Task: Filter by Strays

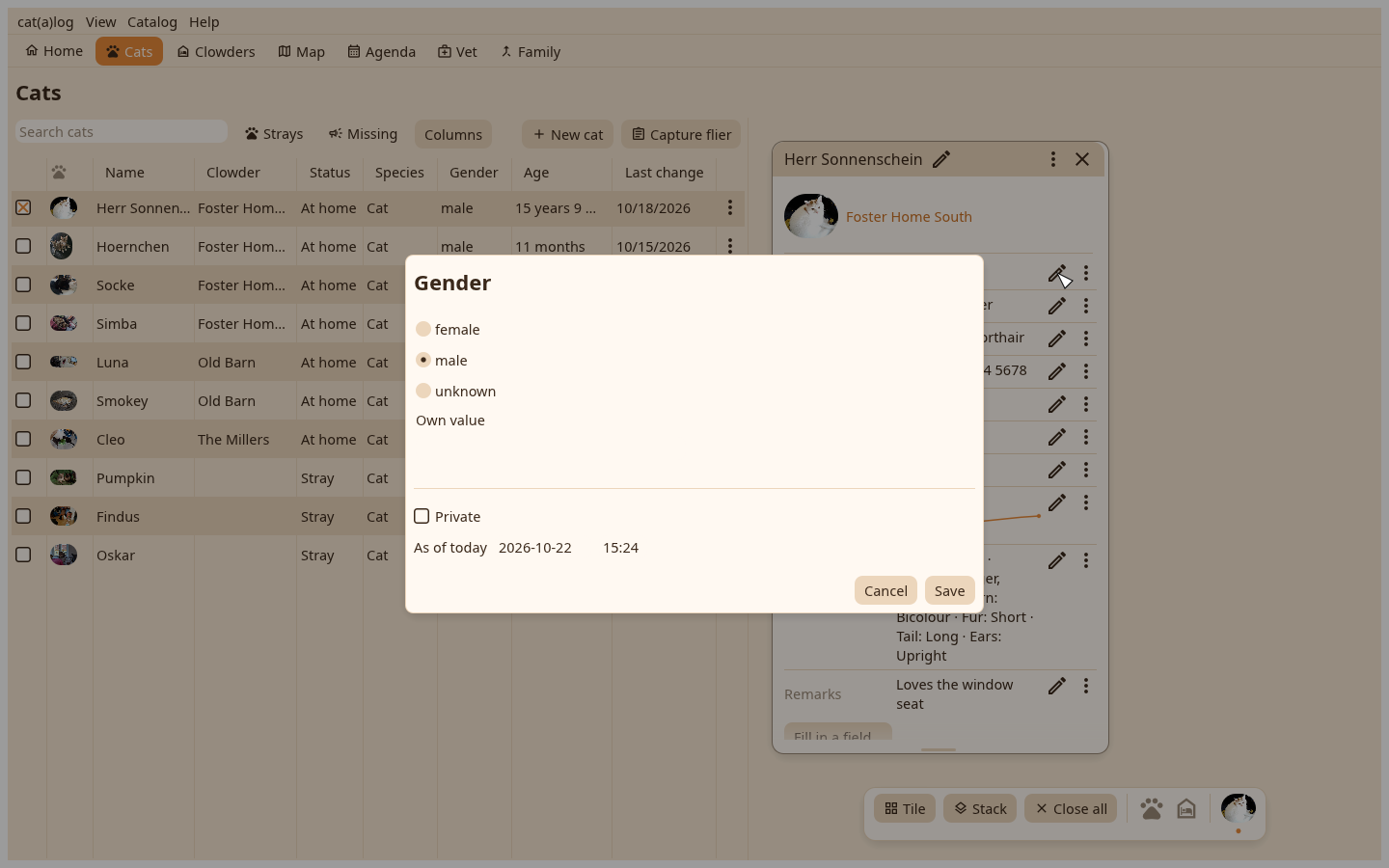Action: [274, 134]
